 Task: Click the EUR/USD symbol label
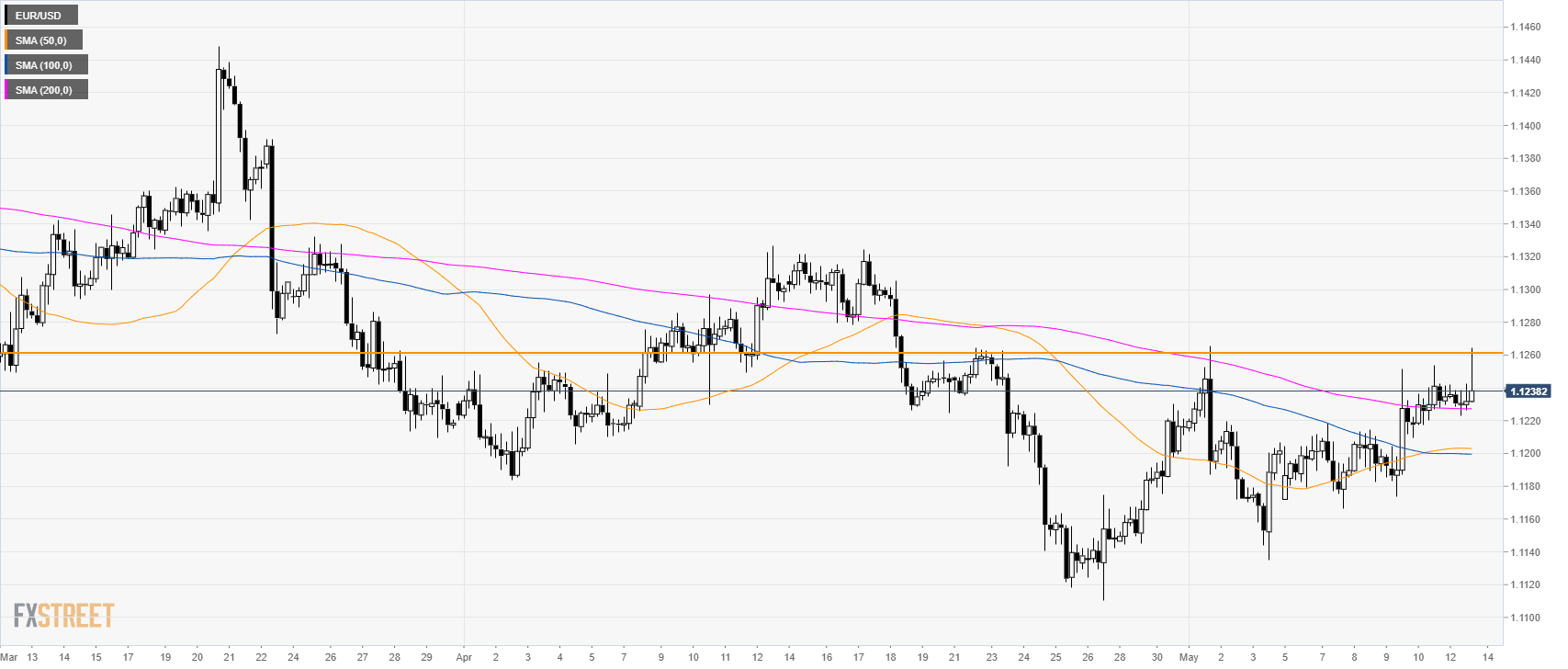tap(39, 16)
